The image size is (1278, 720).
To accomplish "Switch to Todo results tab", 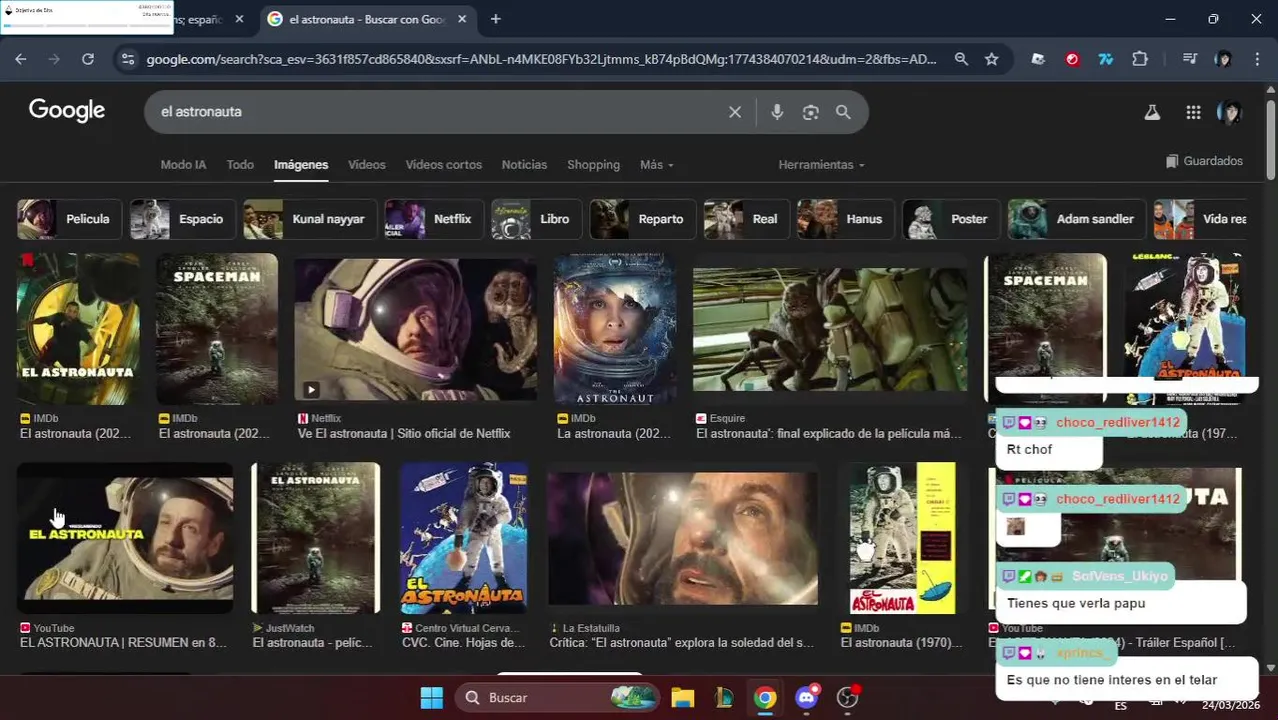I will pyautogui.click(x=240, y=165).
